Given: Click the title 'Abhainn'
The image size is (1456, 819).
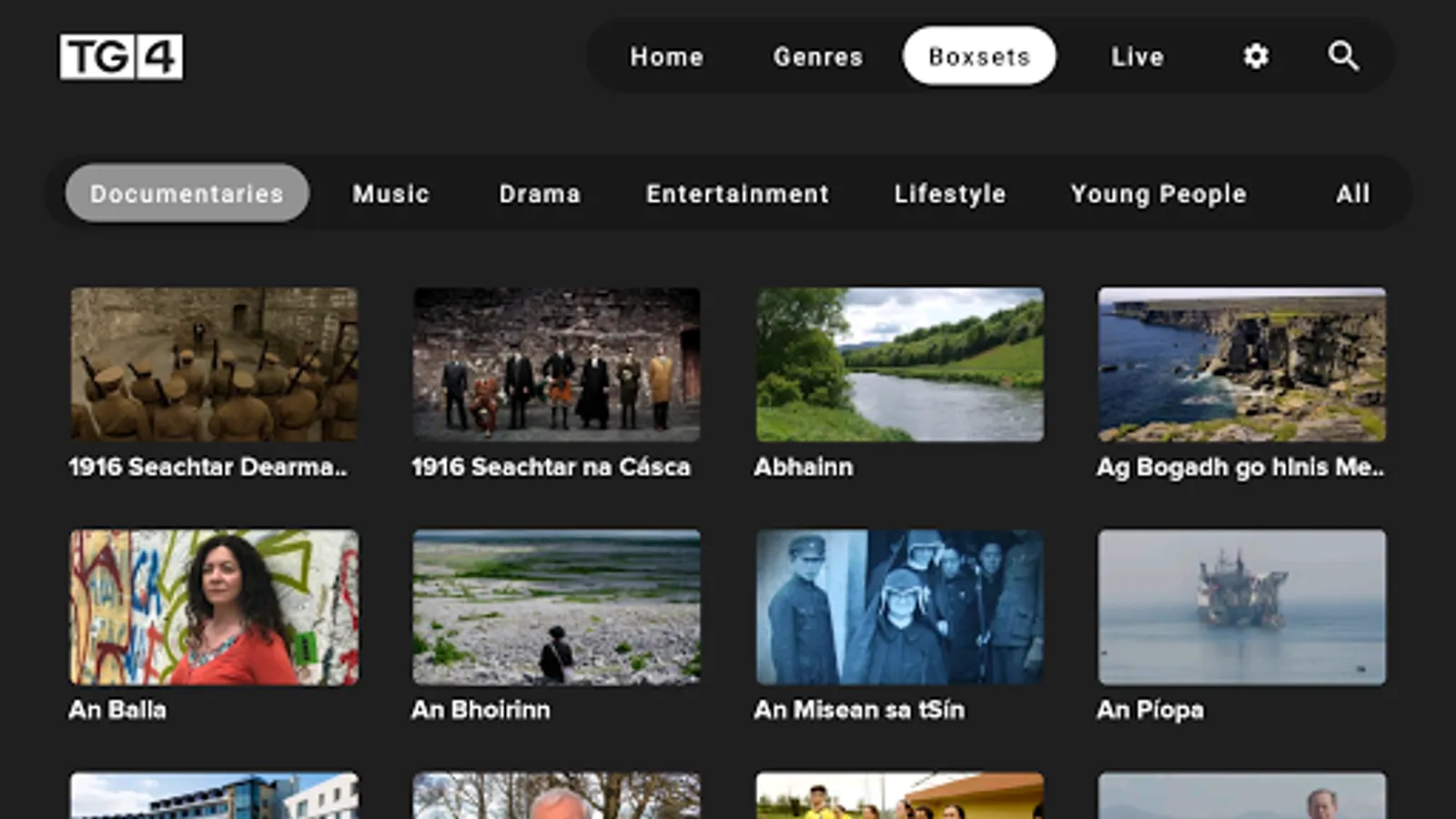Looking at the screenshot, I should point(804,467).
